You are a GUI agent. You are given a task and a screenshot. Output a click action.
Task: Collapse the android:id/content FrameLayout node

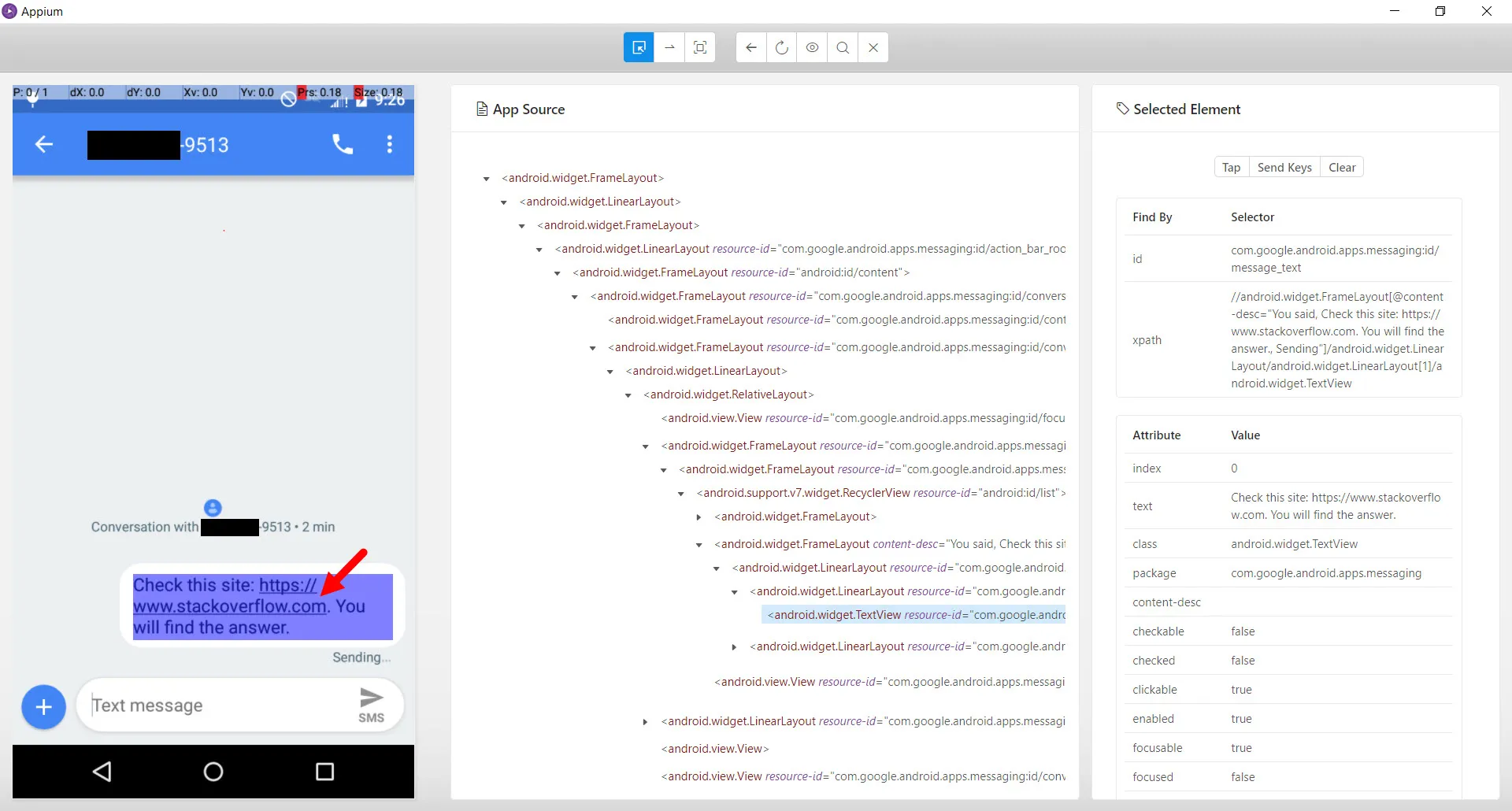pos(558,273)
